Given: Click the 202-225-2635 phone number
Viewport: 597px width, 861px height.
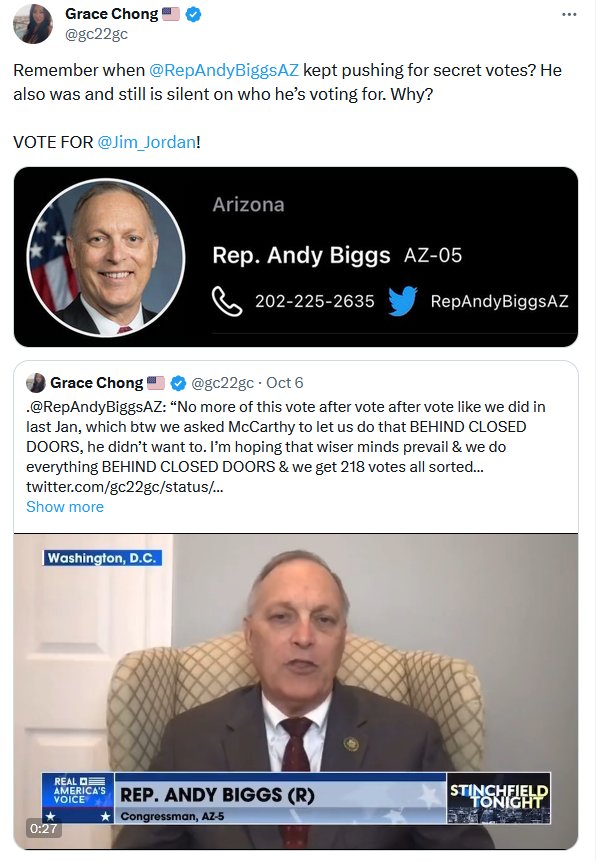Looking at the screenshot, I should click(315, 301).
